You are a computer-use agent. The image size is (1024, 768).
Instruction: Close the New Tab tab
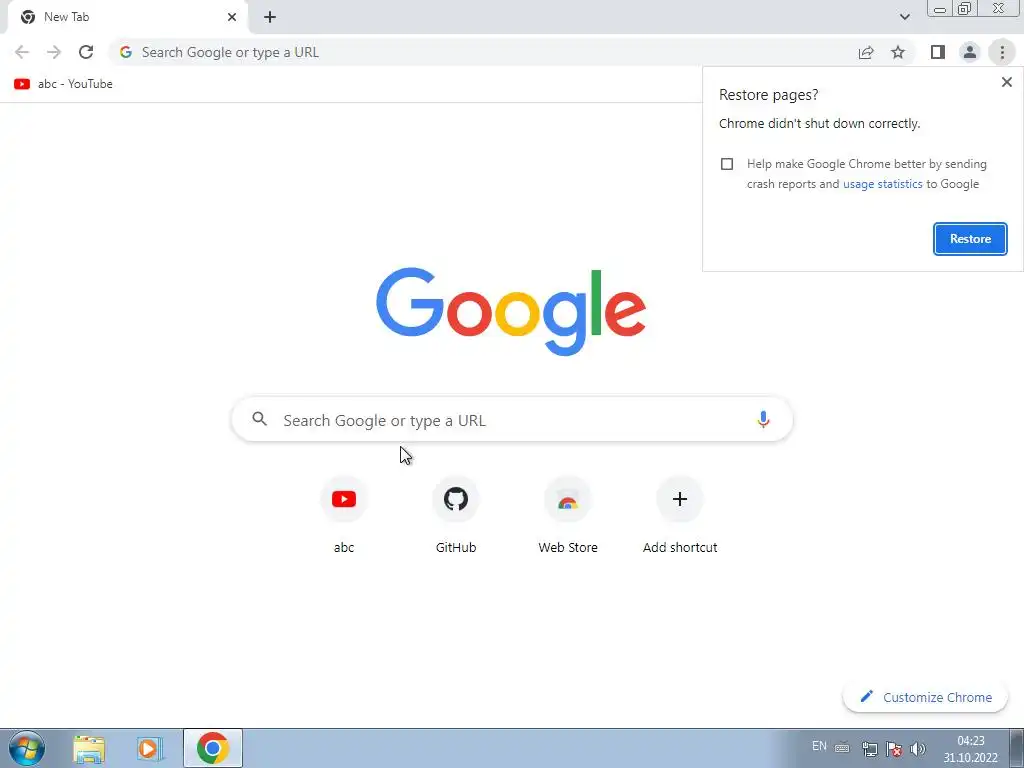pos(232,17)
